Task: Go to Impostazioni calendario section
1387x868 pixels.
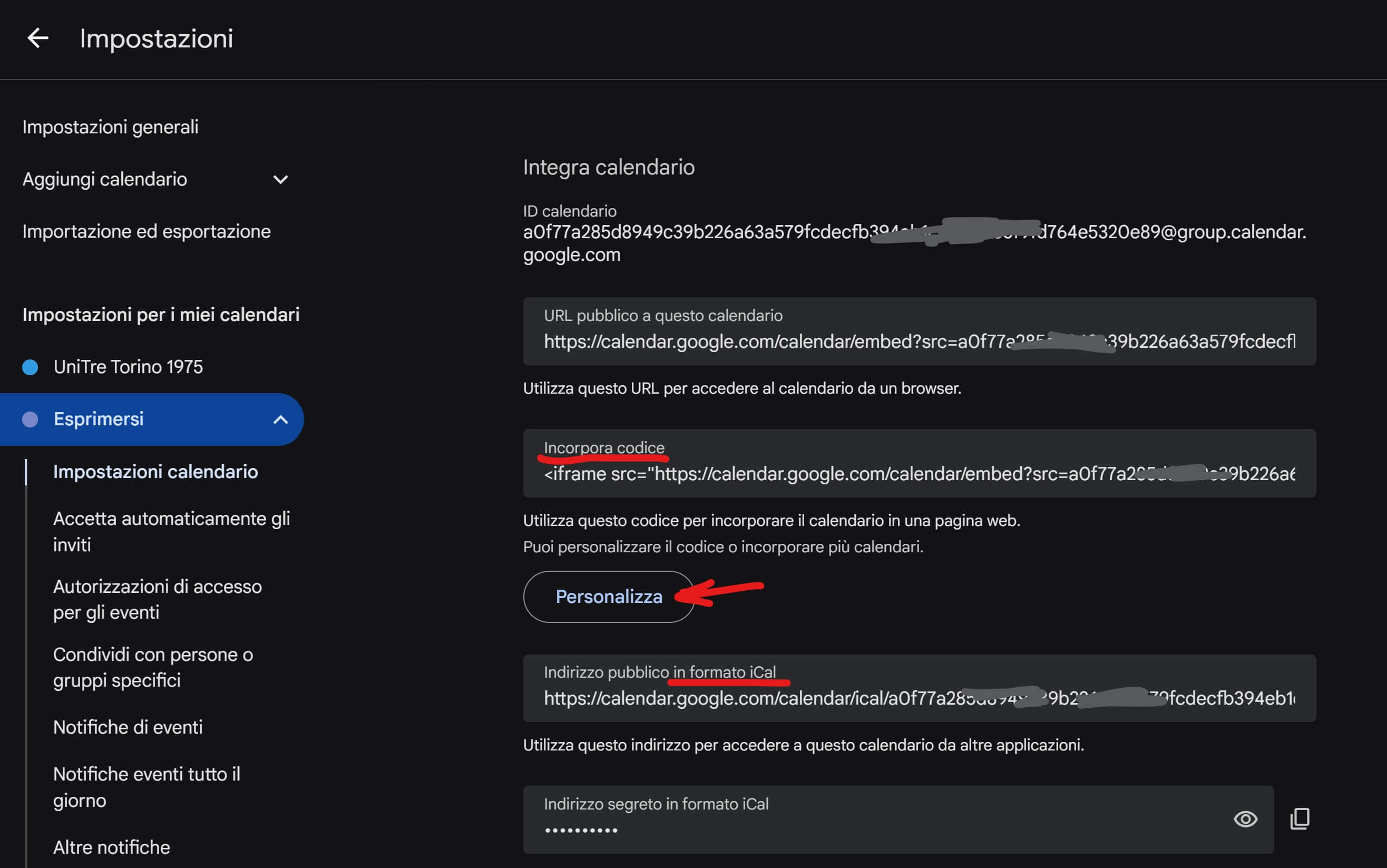Action: [155, 472]
